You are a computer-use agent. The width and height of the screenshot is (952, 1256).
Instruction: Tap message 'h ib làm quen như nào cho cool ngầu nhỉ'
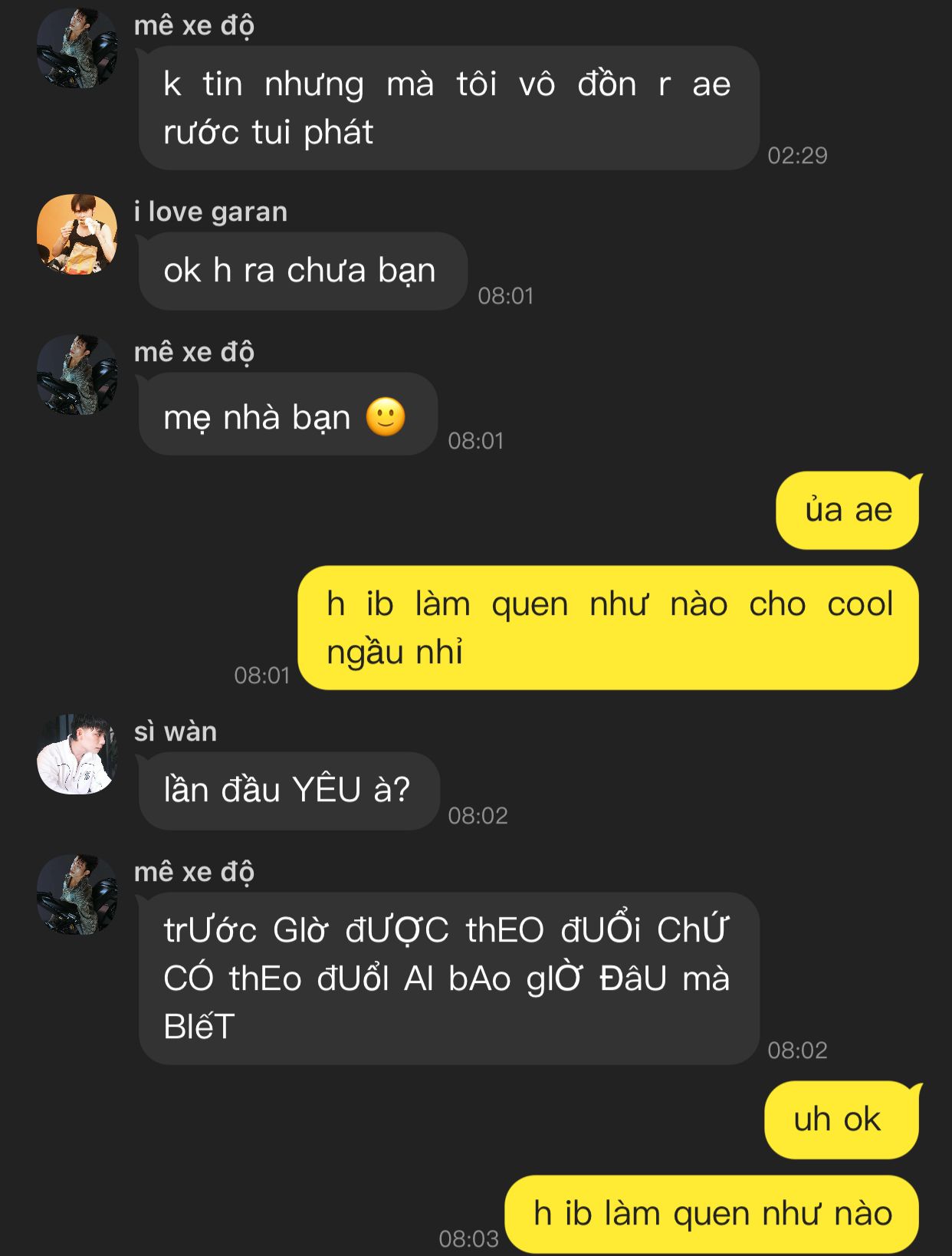pos(609,627)
